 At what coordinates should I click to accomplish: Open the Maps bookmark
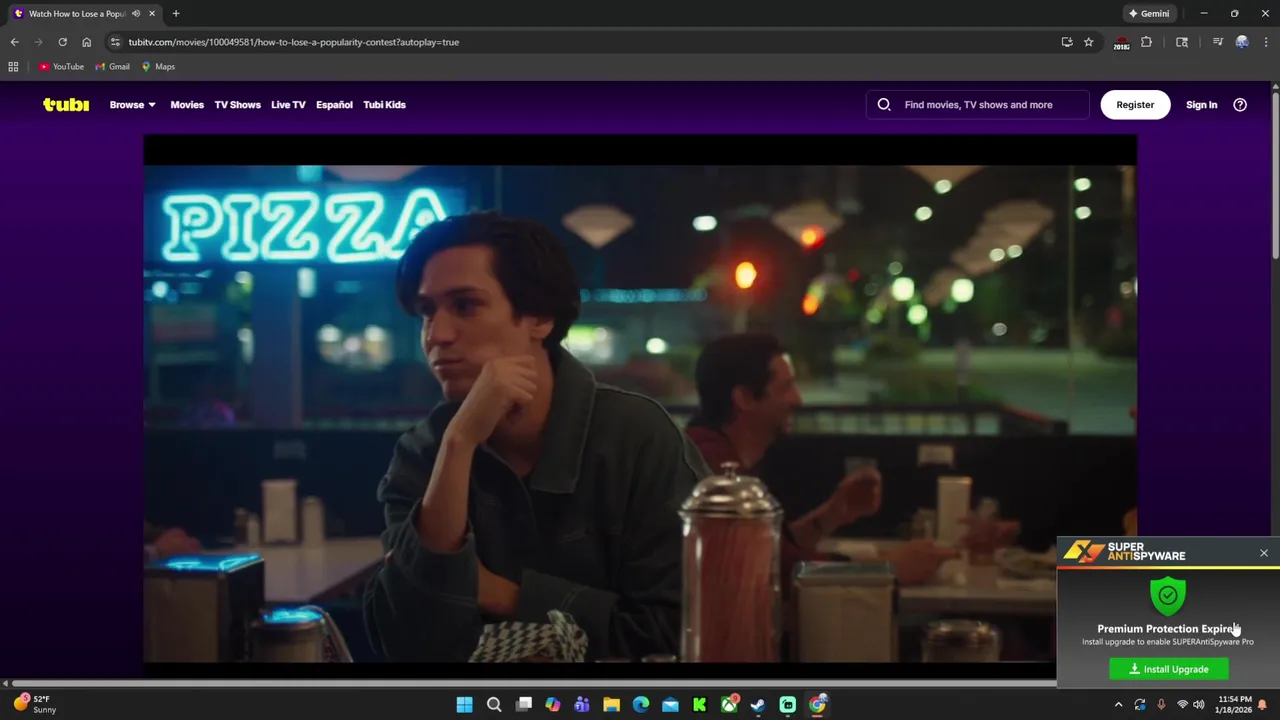159,67
